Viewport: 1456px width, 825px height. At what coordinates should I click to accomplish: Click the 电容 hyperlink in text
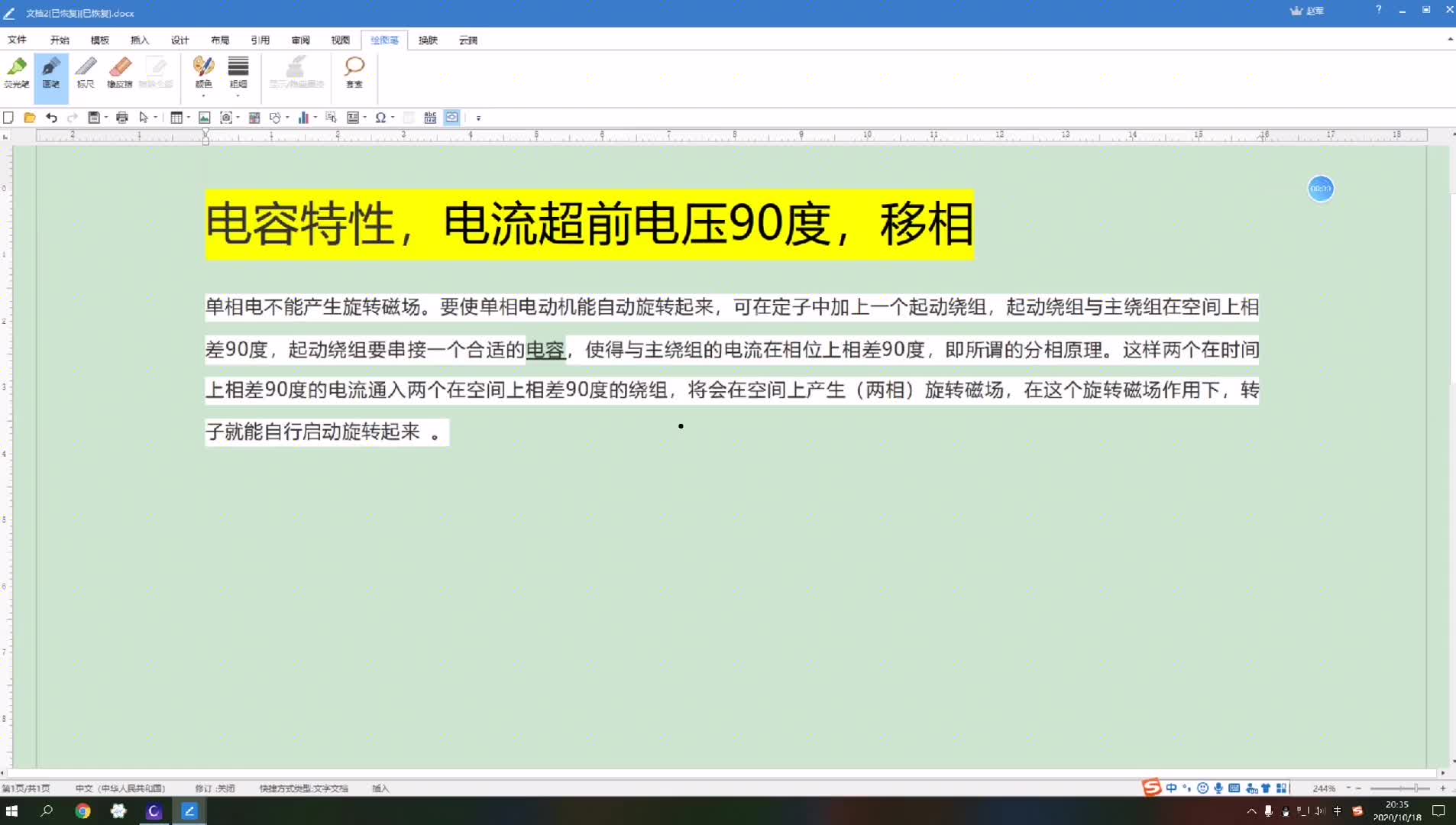[x=545, y=350]
